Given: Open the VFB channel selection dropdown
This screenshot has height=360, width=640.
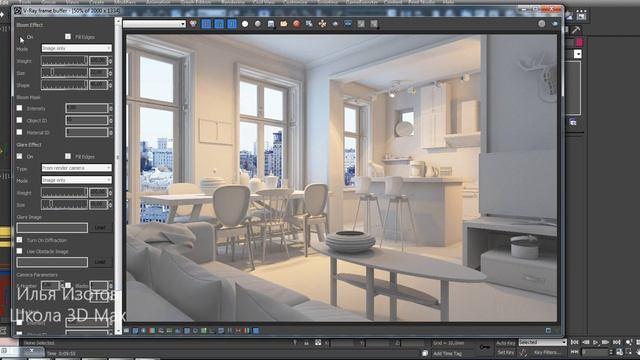Looking at the screenshot, I should point(154,24).
